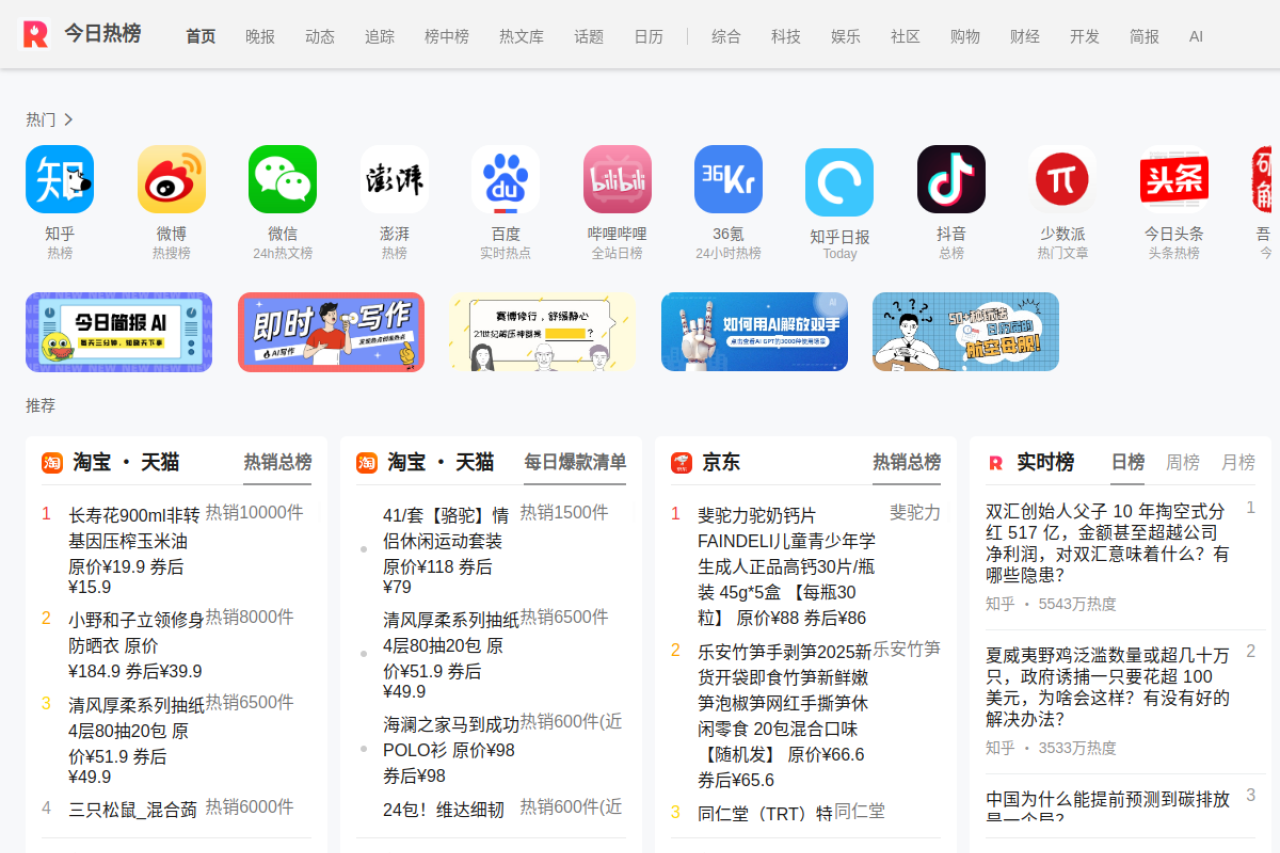The height and width of the screenshot is (853, 1280).
Task: Open the 日历 nav item
Action: click(x=649, y=37)
